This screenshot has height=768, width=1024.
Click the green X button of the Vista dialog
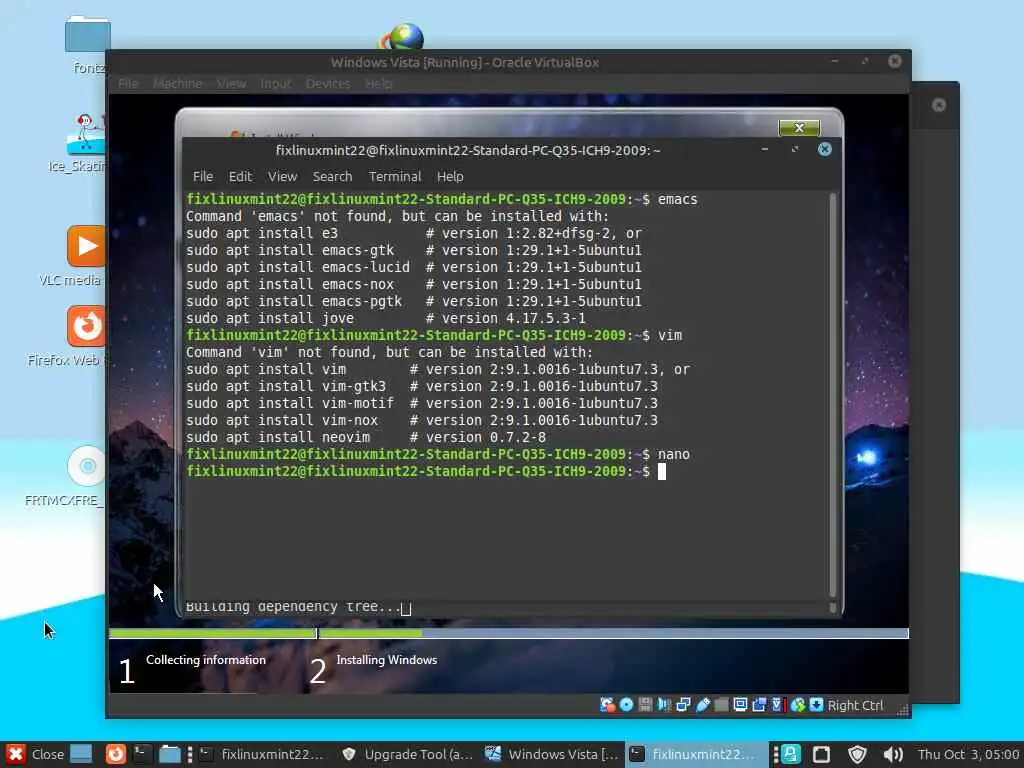[799, 127]
